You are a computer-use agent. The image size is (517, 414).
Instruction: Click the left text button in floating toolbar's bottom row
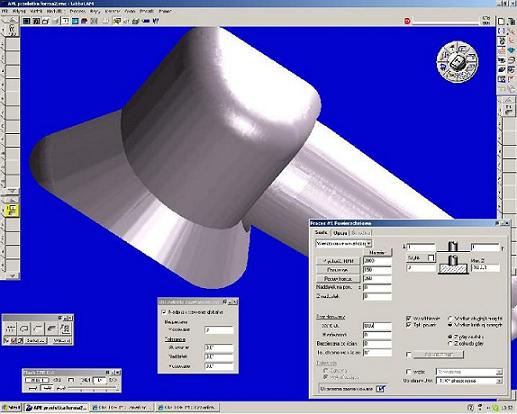pyautogui.click(x=36, y=340)
